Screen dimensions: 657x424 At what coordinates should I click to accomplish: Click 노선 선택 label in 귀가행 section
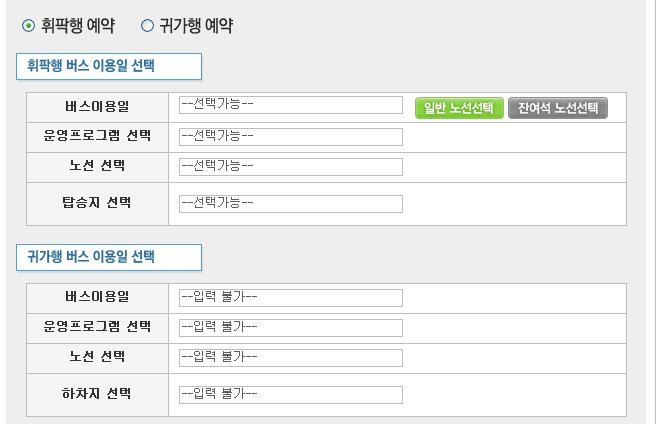(x=97, y=357)
